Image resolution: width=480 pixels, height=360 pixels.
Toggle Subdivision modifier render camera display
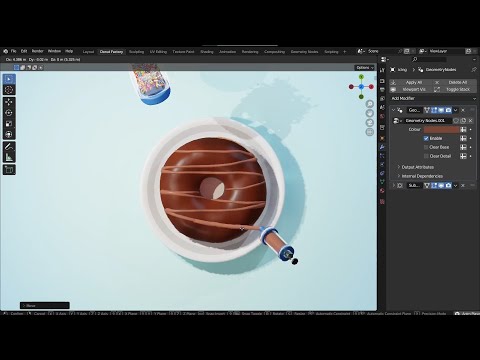pyautogui.click(x=448, y=185)
